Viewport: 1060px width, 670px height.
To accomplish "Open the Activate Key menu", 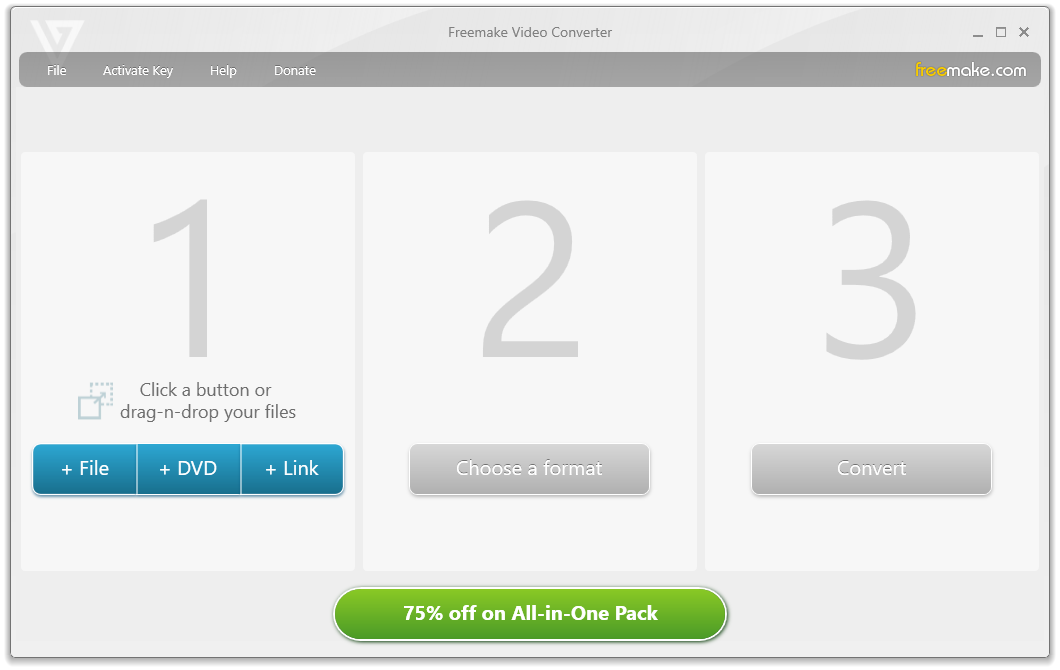I will (x=138, y=70).
